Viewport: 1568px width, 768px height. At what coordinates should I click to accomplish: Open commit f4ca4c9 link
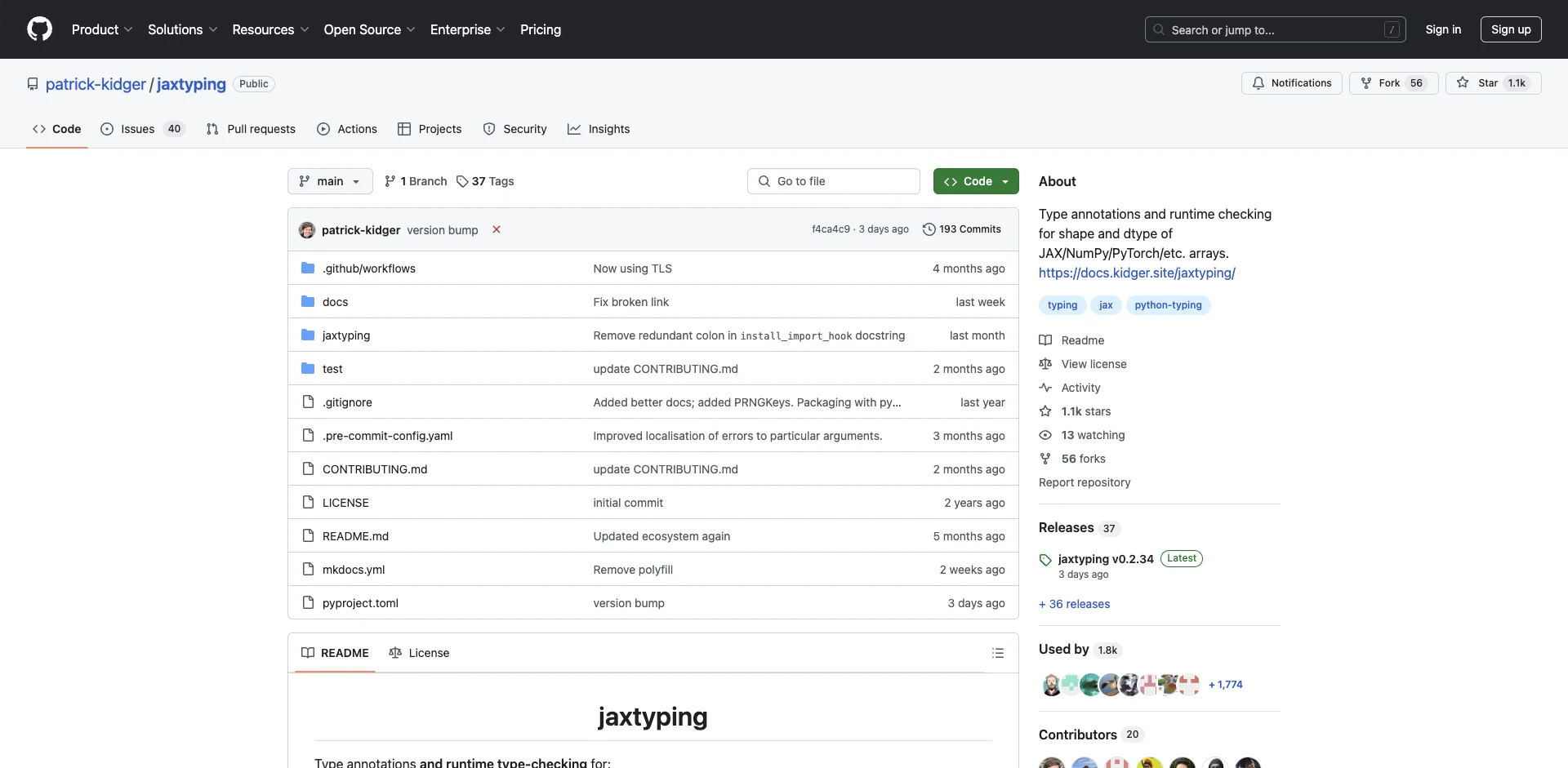click(831, 229)
